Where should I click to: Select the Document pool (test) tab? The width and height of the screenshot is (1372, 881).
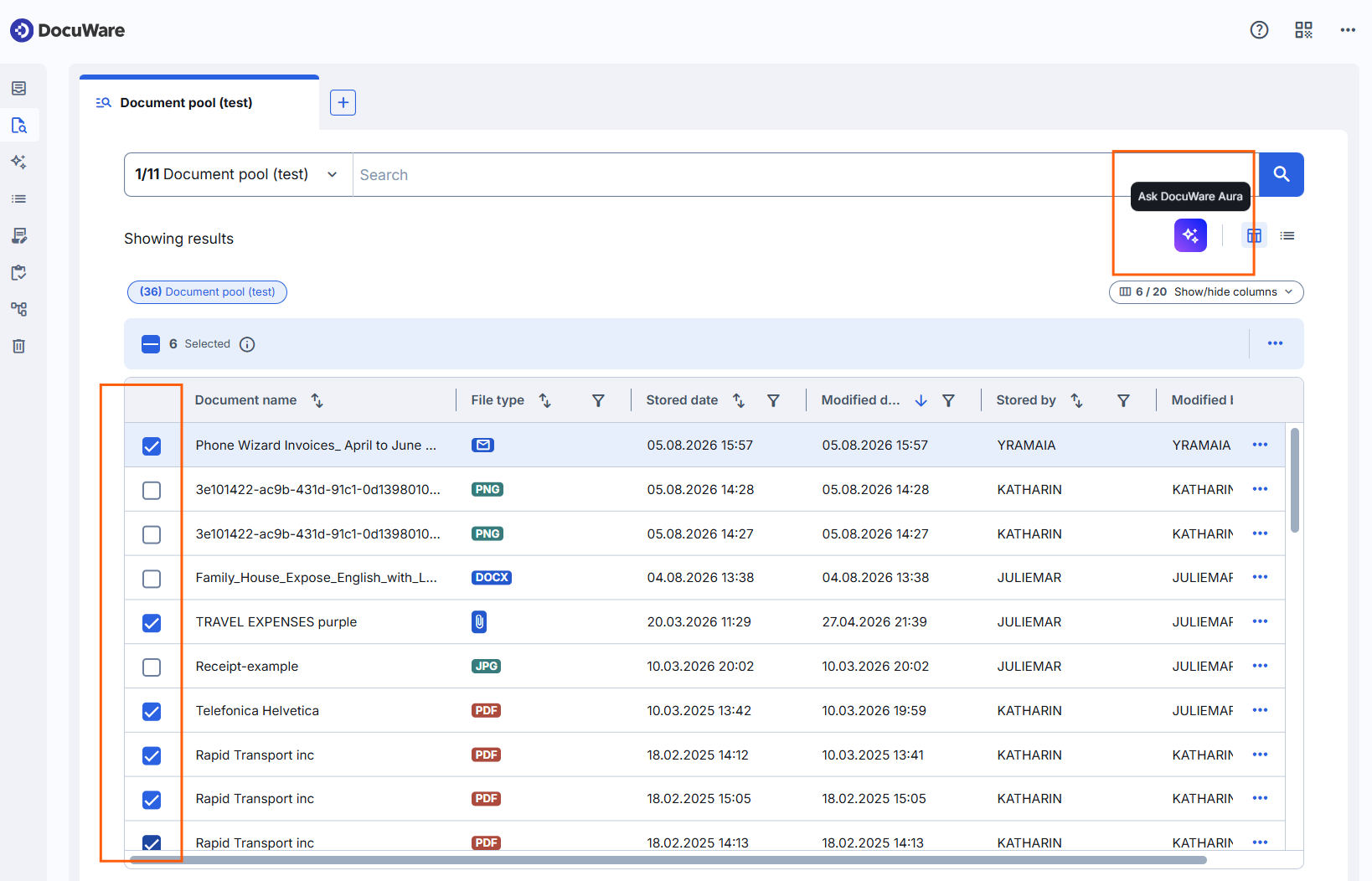[199, 102]
